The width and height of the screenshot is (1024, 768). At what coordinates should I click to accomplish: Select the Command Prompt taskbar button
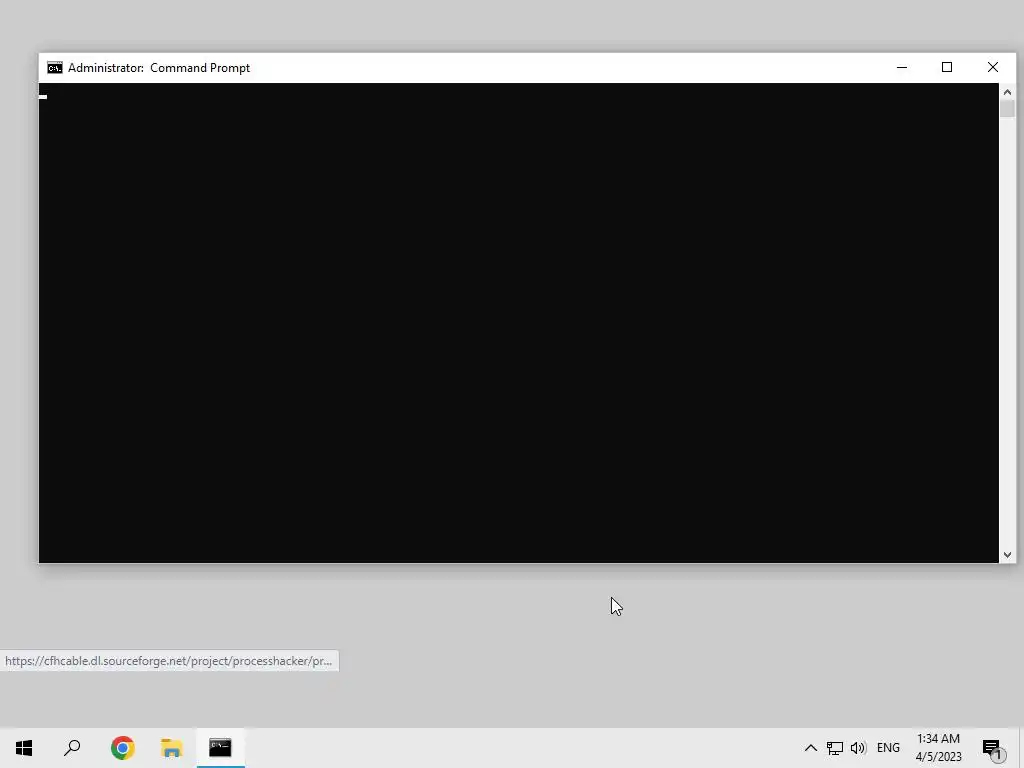[x=220, y=748]
